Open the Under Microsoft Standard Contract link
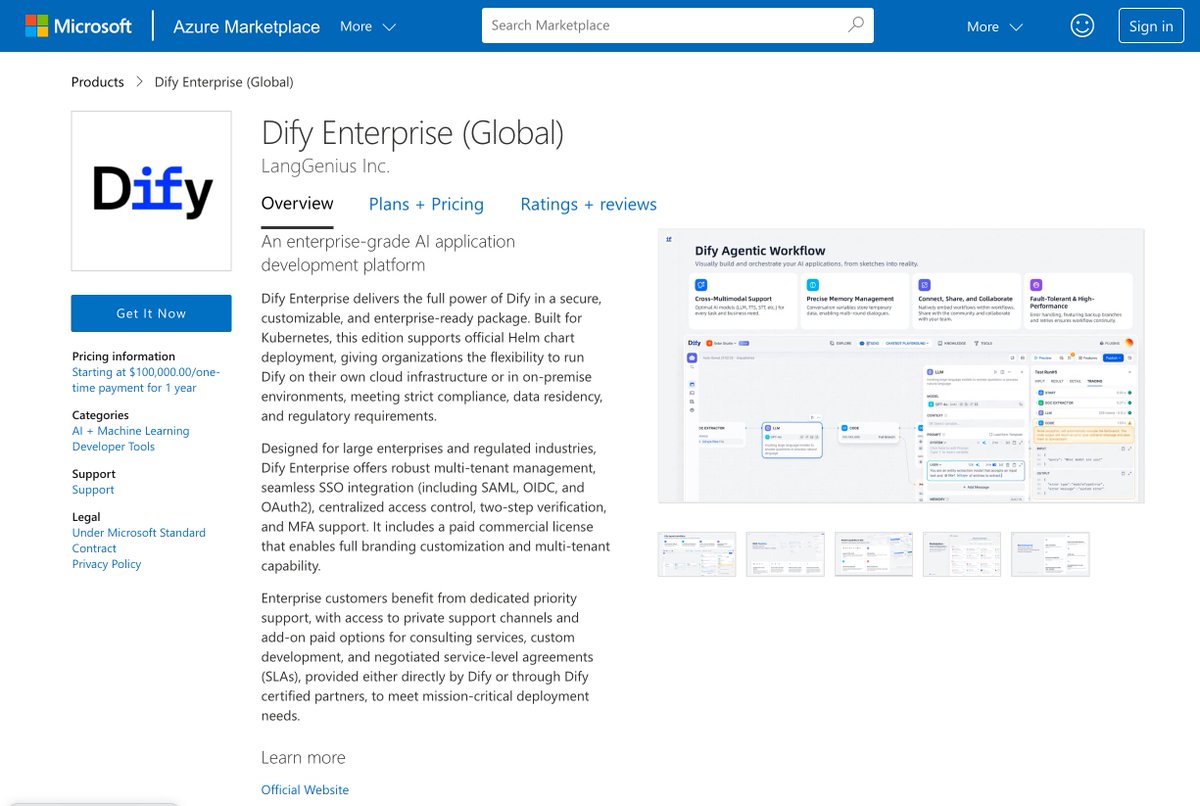 pos(139,541)
